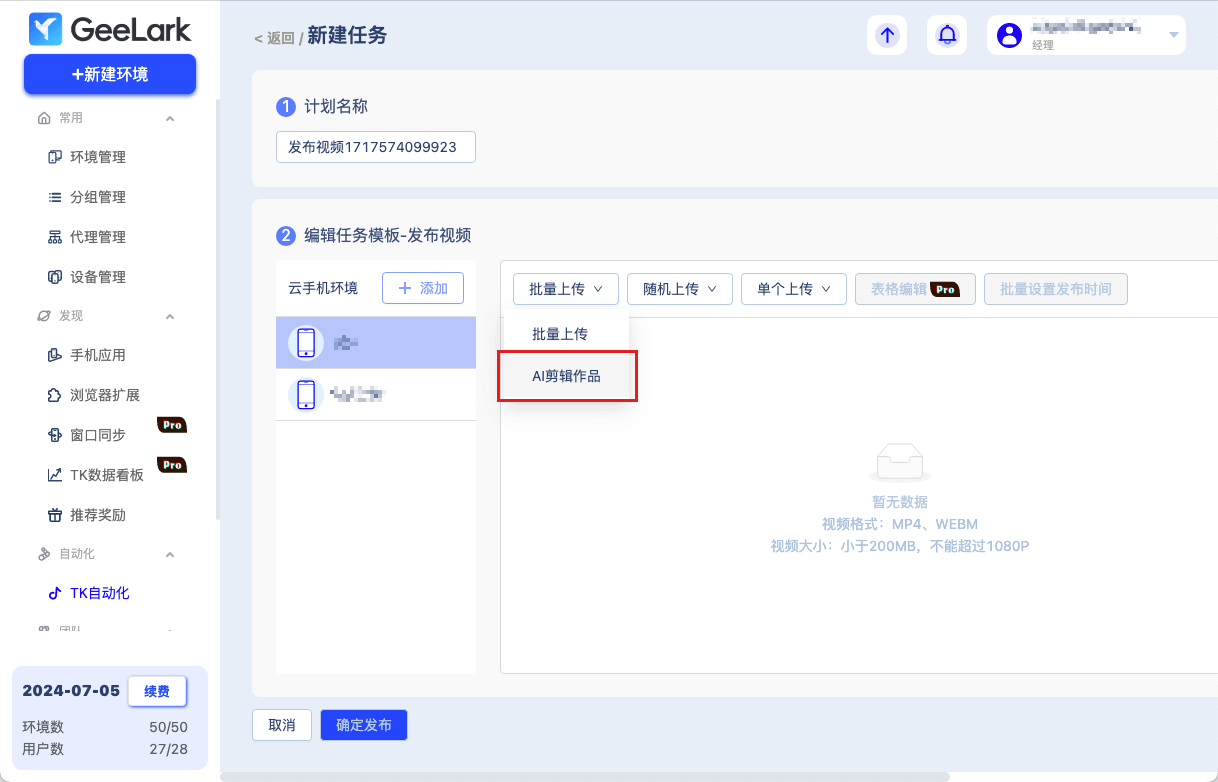Open the account dropdown arrow
Screen dimensions: 1218x782
[x=1174, y=35]
